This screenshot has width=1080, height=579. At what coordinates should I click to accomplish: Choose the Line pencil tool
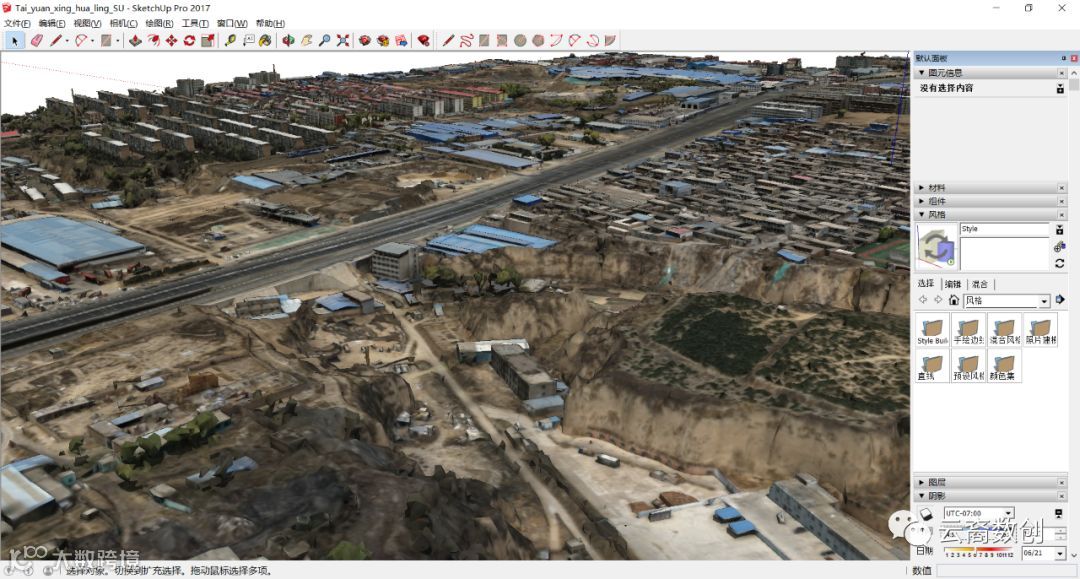56,41
